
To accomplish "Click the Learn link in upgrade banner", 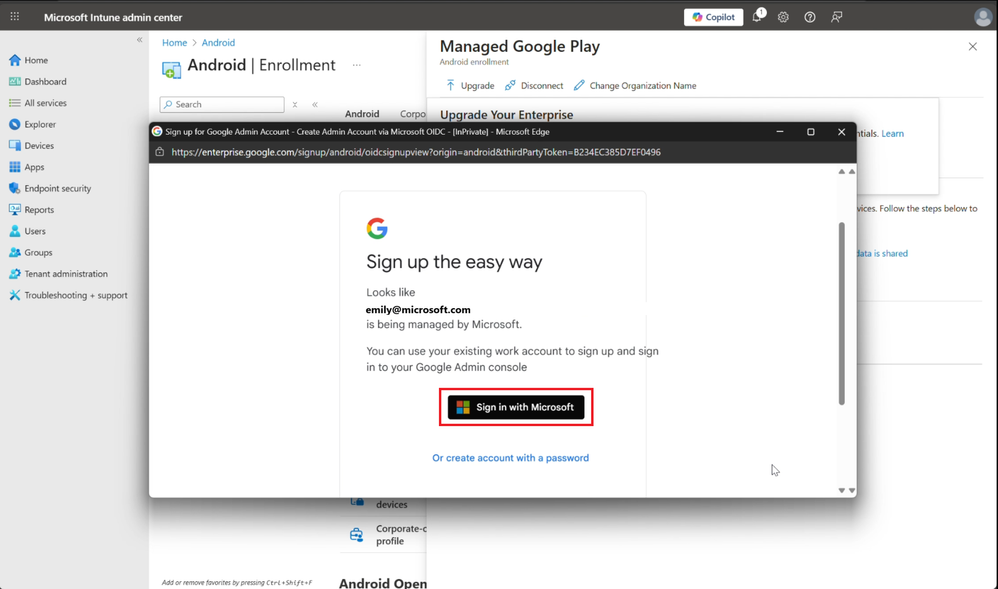I will (x=892, y=133).
